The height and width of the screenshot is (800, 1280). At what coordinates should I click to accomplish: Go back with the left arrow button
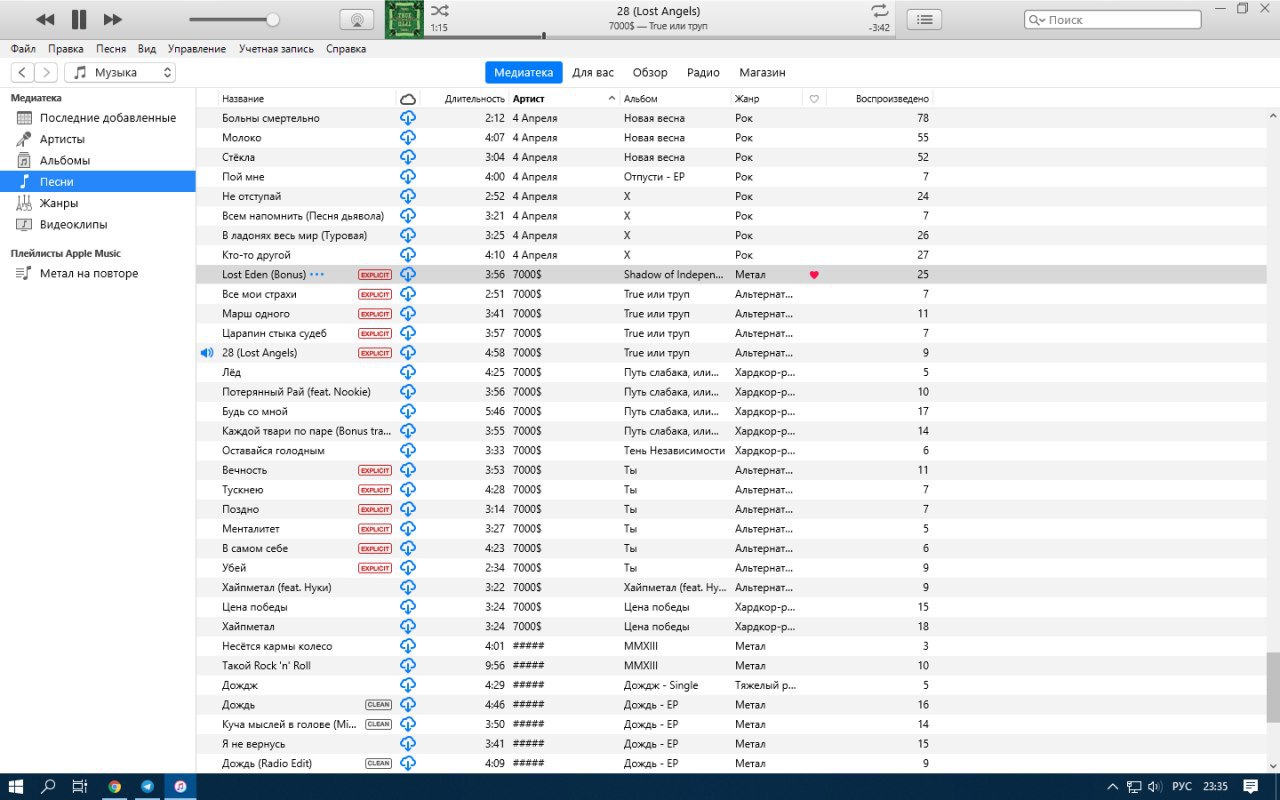[x=22, y=72]
